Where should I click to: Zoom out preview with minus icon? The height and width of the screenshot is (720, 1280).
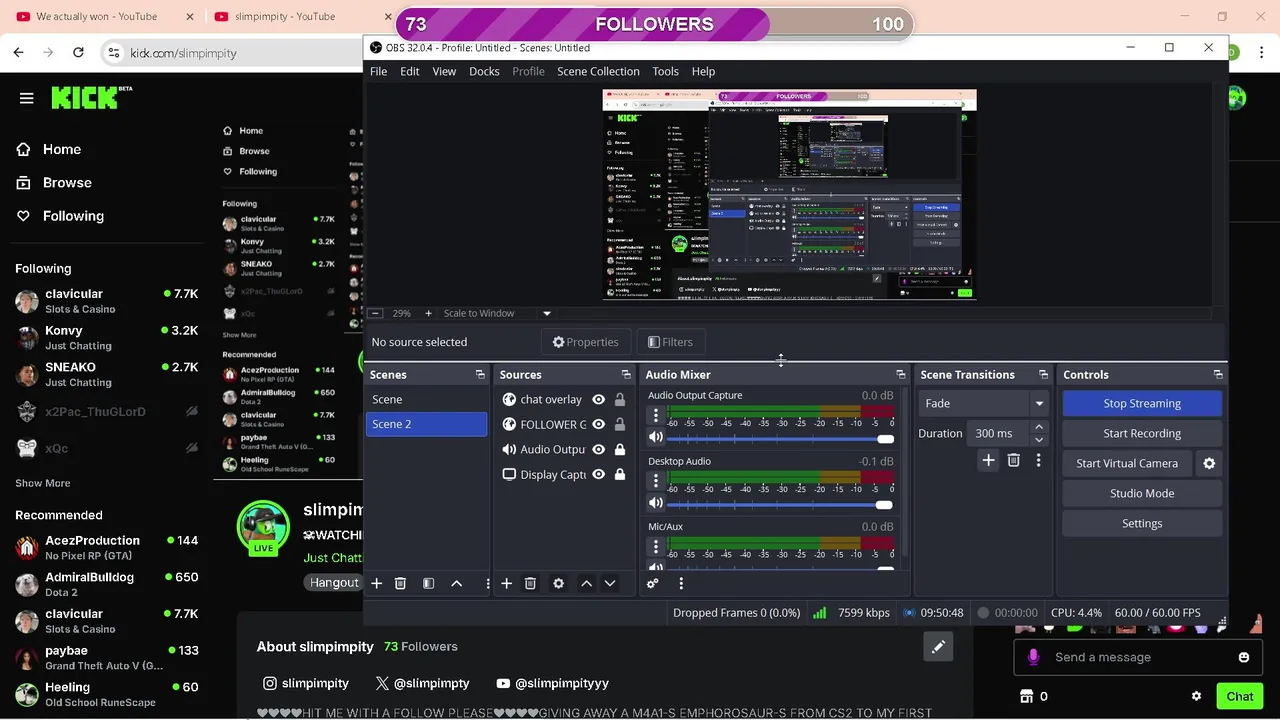click(376, 313)
